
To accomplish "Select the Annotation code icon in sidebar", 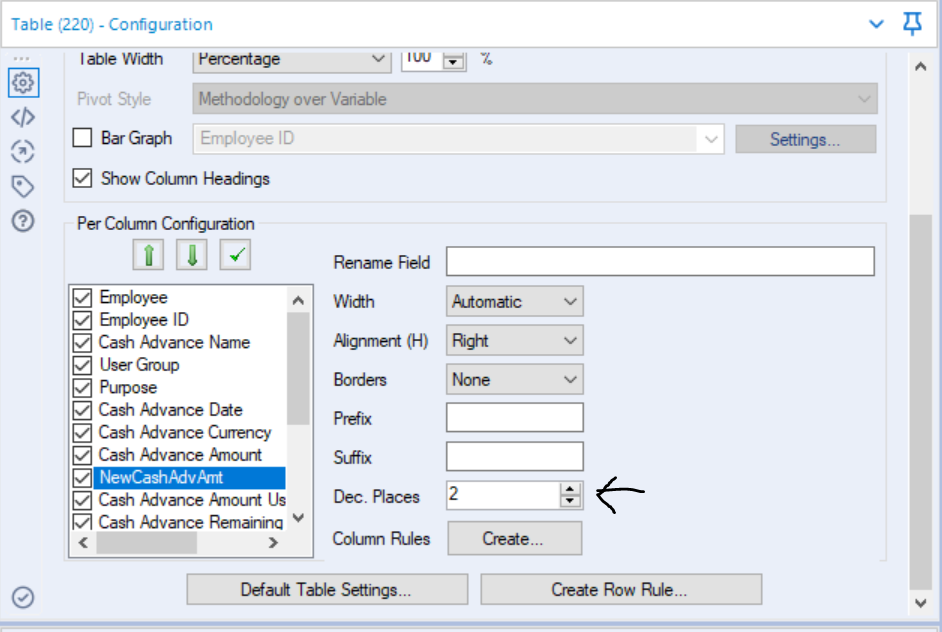I will point(22,118).
